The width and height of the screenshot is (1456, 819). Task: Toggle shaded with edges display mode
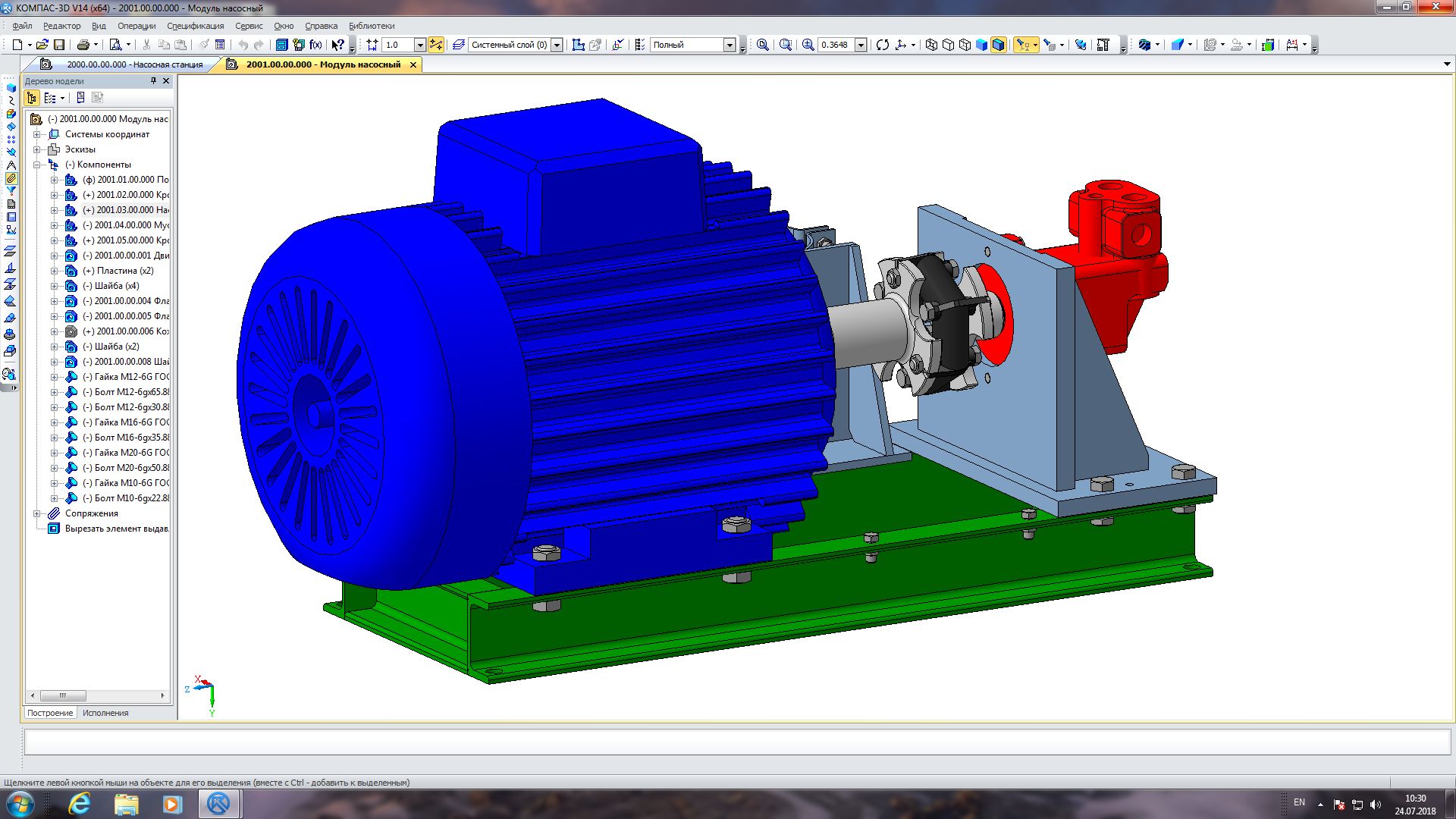coord(998,45)
